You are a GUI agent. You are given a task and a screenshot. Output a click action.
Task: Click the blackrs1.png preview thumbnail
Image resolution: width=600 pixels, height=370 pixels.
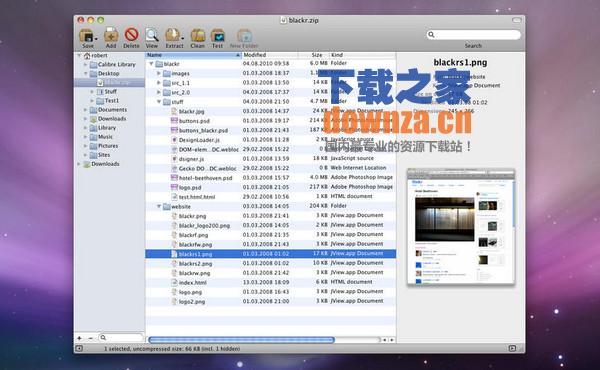click(x=461, y=228)
